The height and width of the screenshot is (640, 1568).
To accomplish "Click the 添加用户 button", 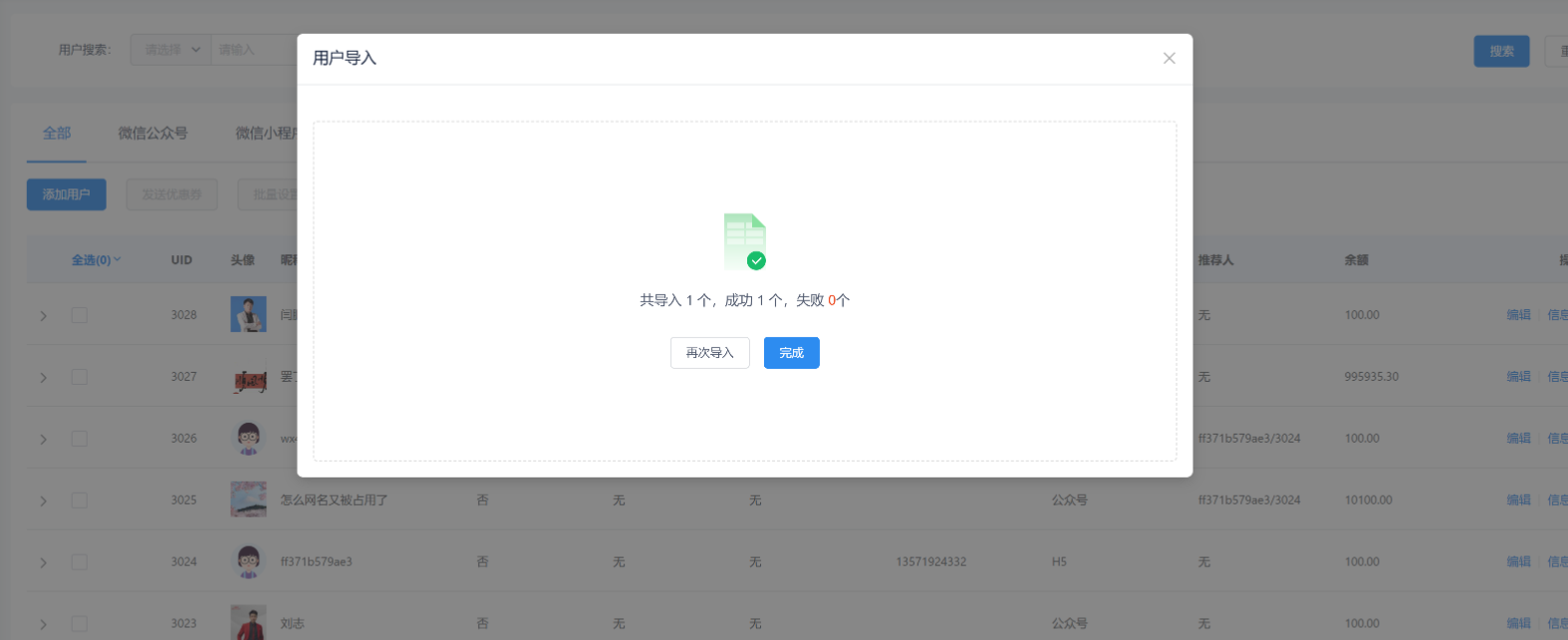I will [x=66, y=194].
